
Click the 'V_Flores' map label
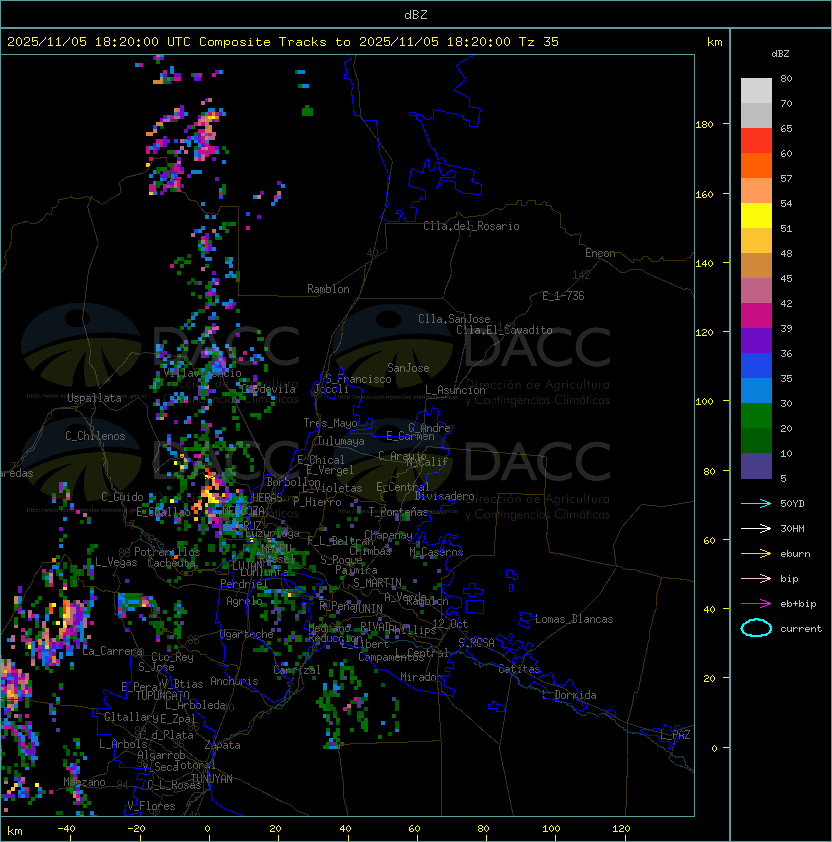(151, 806)
